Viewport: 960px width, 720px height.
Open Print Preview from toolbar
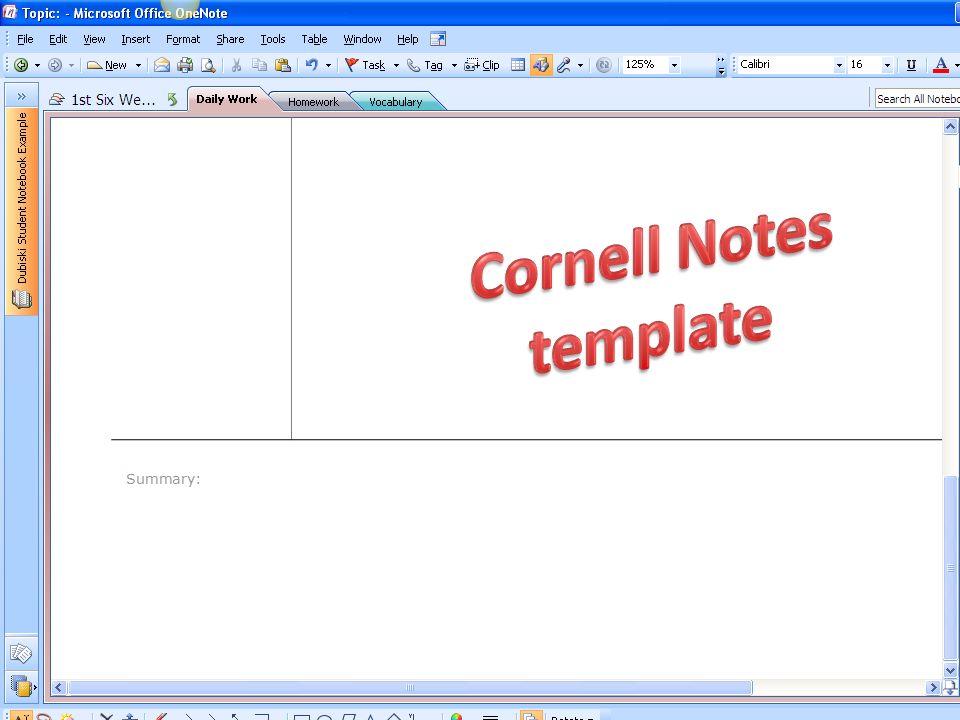click(208, 65)
